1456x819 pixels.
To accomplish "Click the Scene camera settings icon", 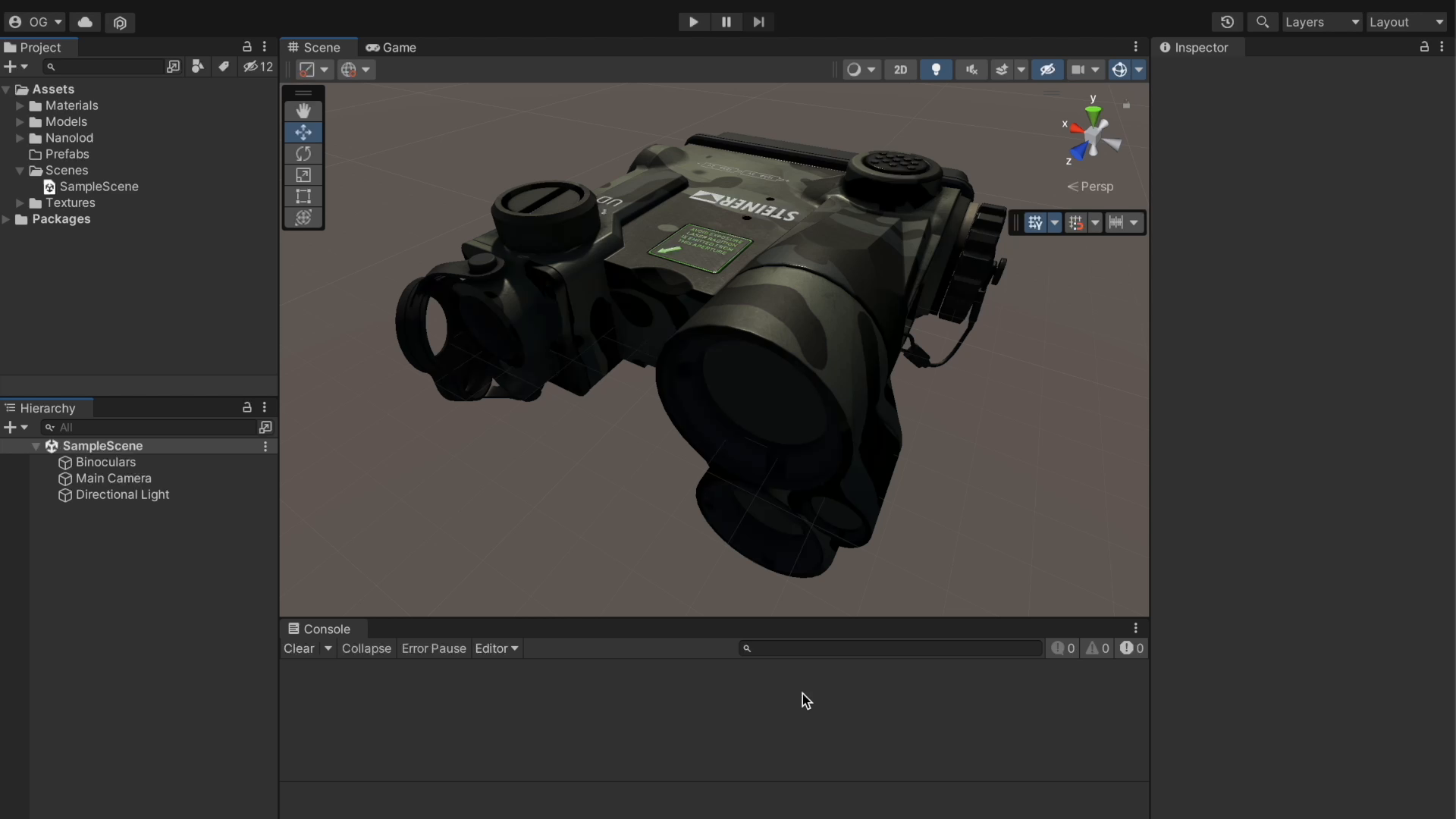I will point(1078,70).
